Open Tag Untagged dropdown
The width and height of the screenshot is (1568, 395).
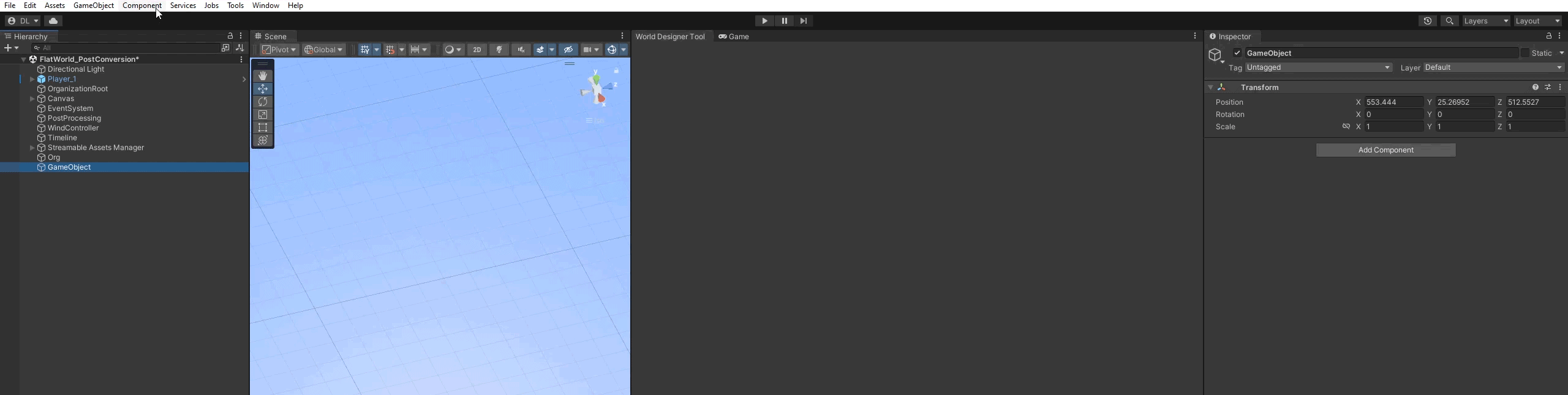(x=1319, y=67)
